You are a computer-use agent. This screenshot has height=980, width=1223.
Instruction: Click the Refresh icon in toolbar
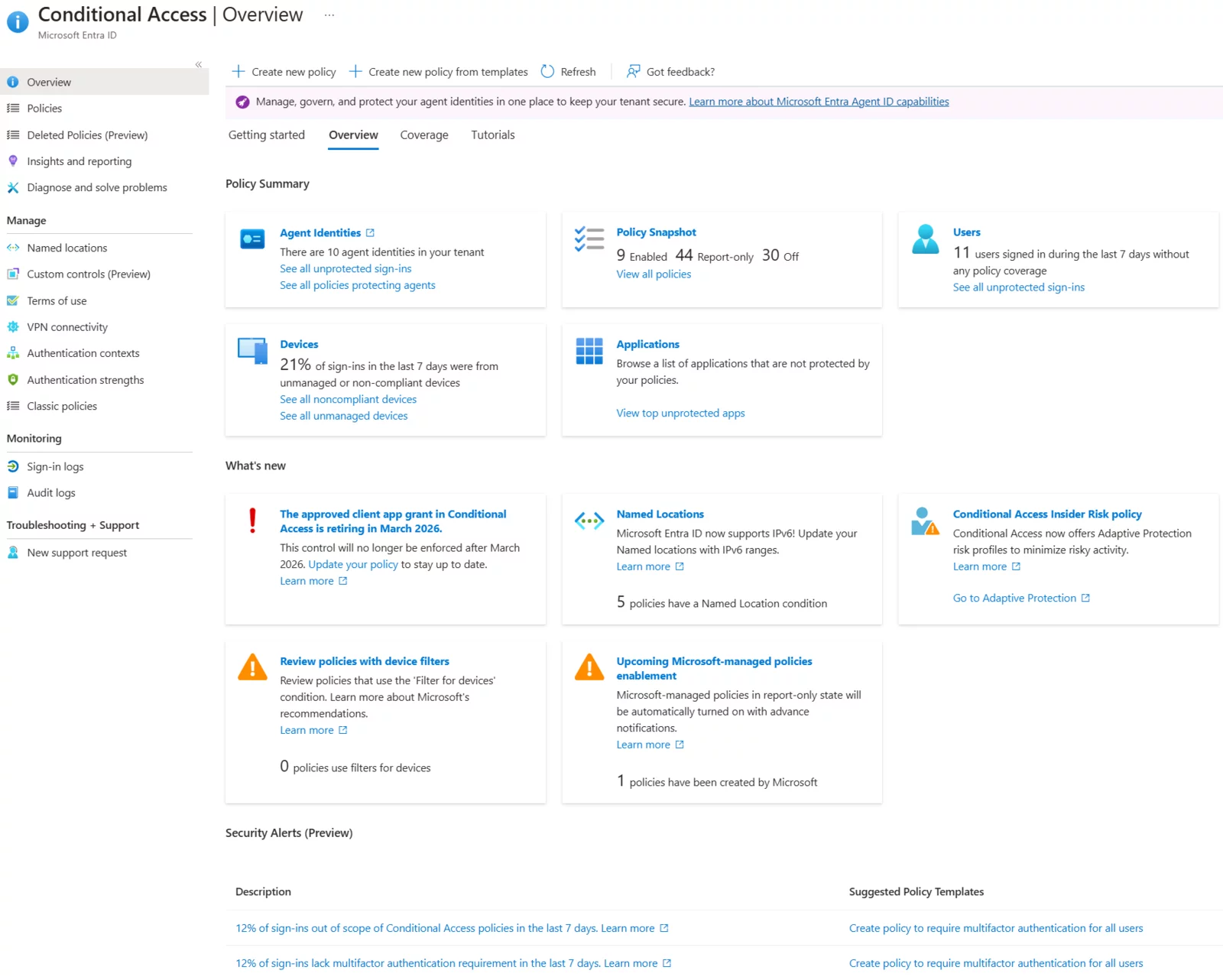click(547, 72)
